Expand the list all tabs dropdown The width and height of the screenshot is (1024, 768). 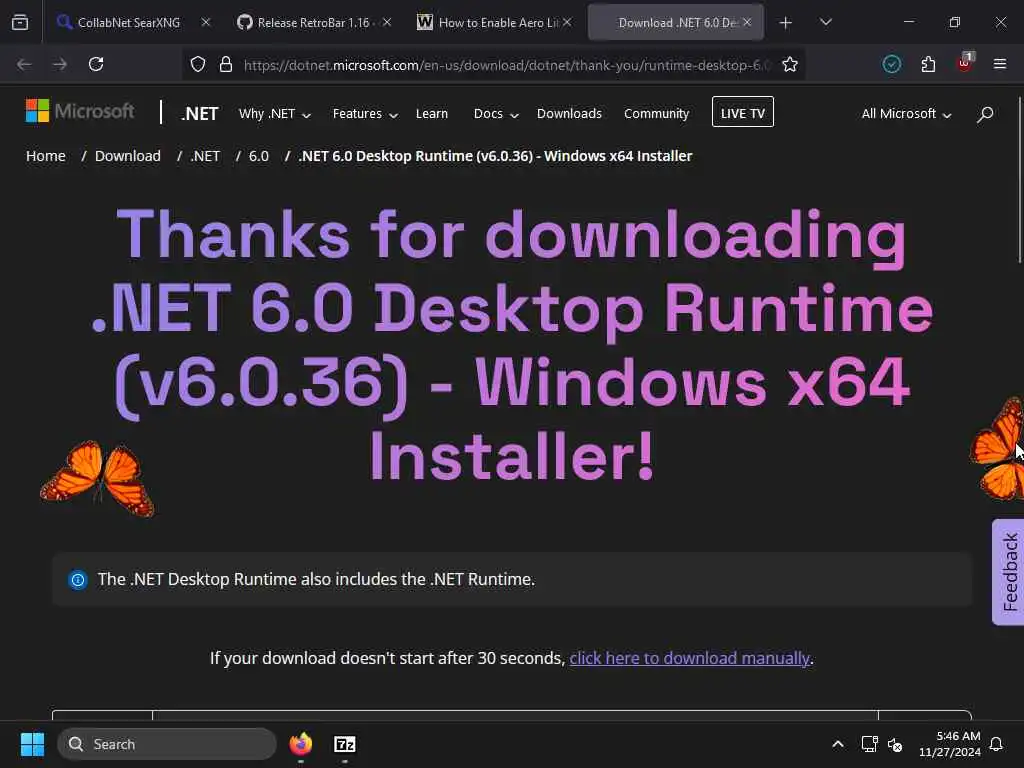pos(825,22)
